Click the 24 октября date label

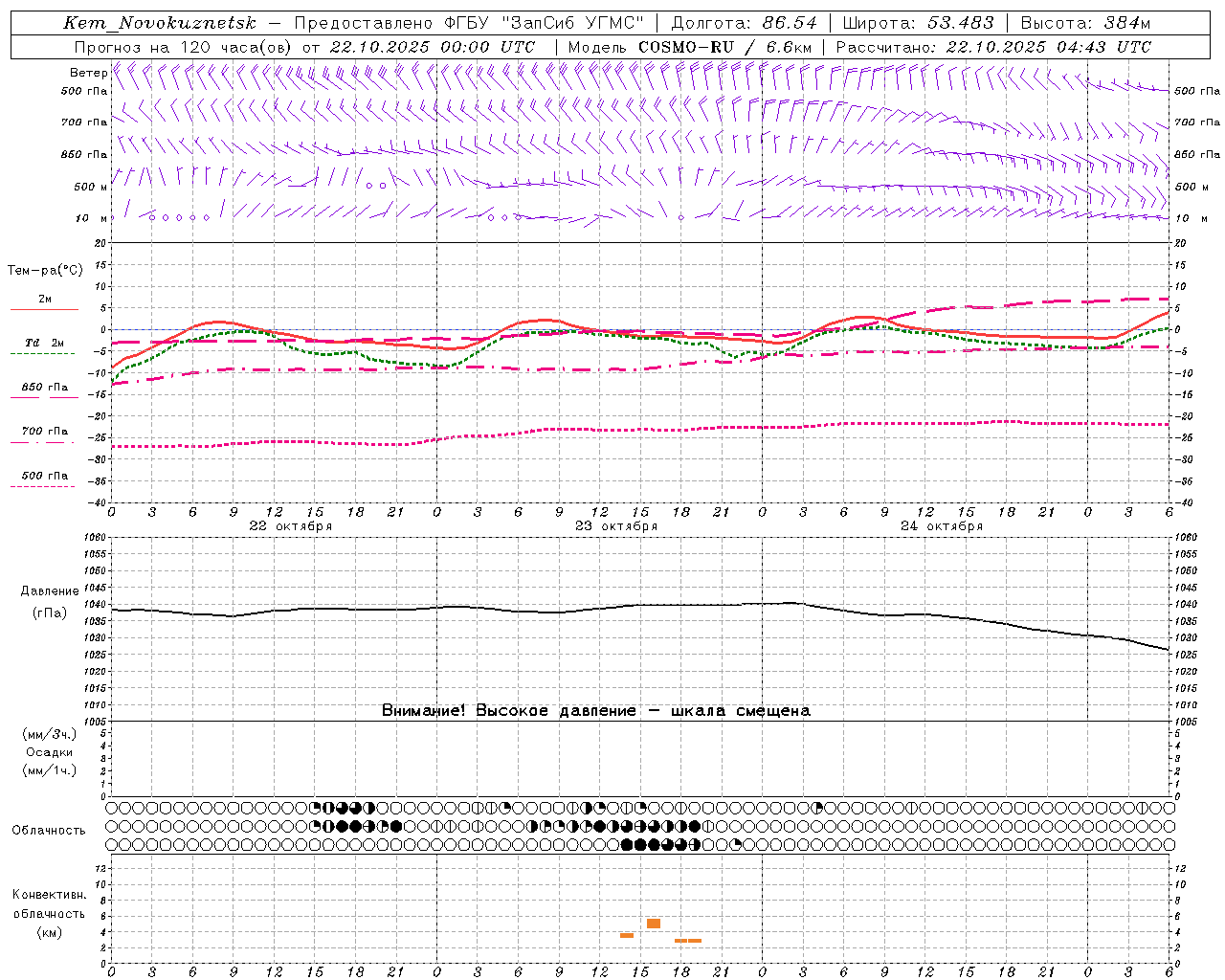coord(942,526)
